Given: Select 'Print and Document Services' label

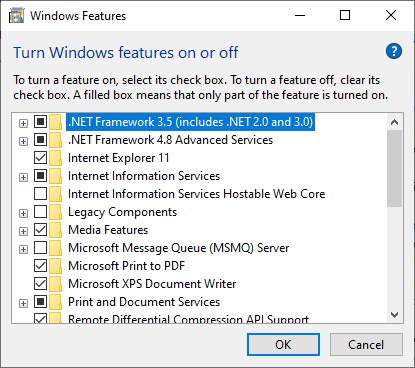Looking at the screenshot, I should click(x=144, y=302).
